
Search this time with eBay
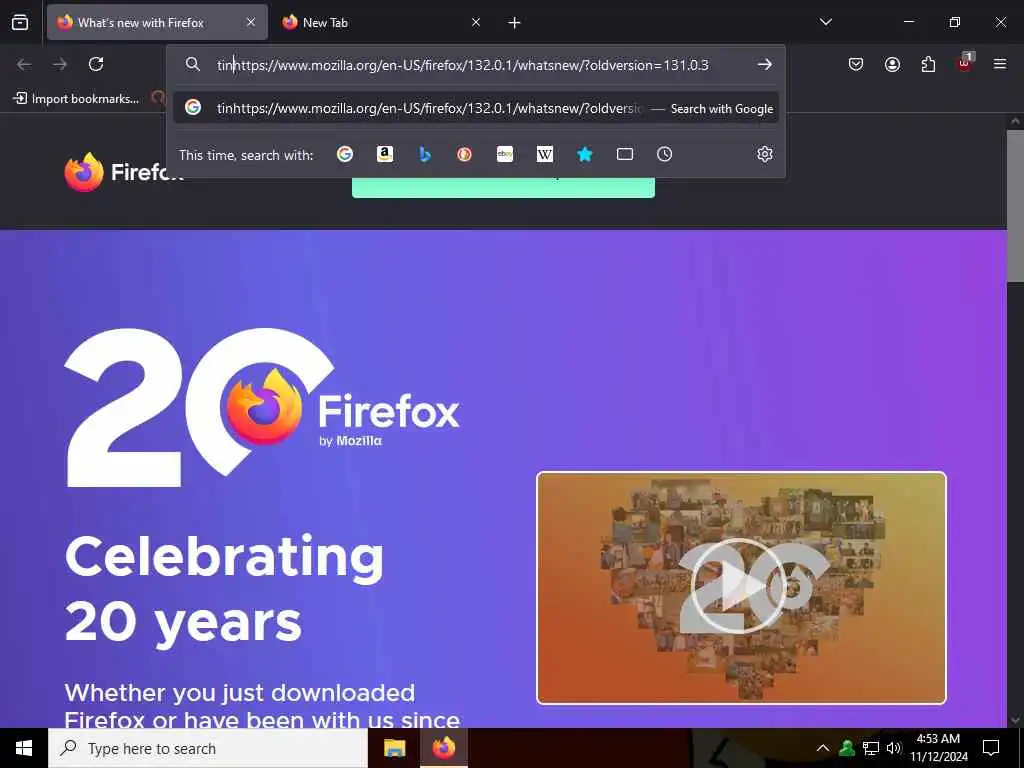[505, 154]
